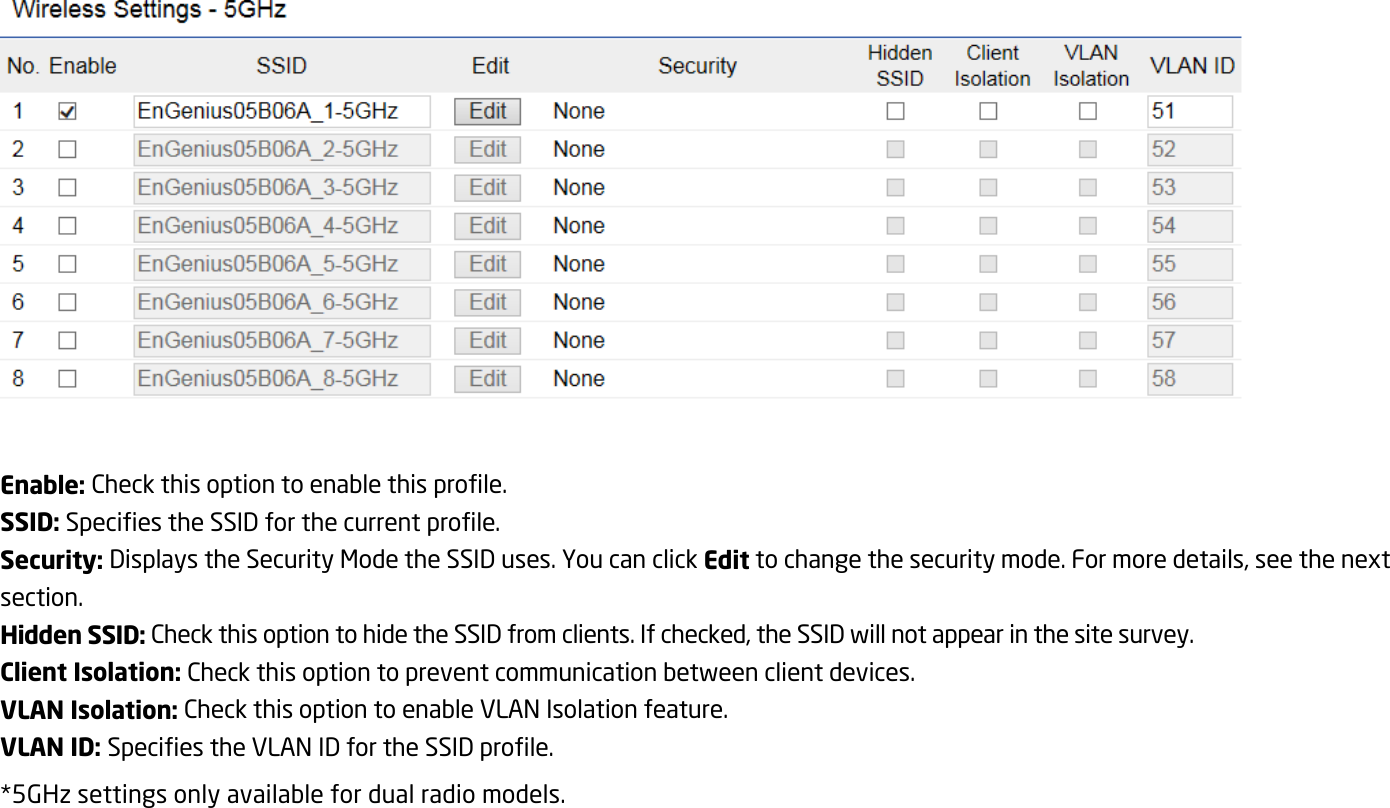The width and height of the screenshot is (1390, 808).
Task: Click Security value None in row 8
Action: 579,379
